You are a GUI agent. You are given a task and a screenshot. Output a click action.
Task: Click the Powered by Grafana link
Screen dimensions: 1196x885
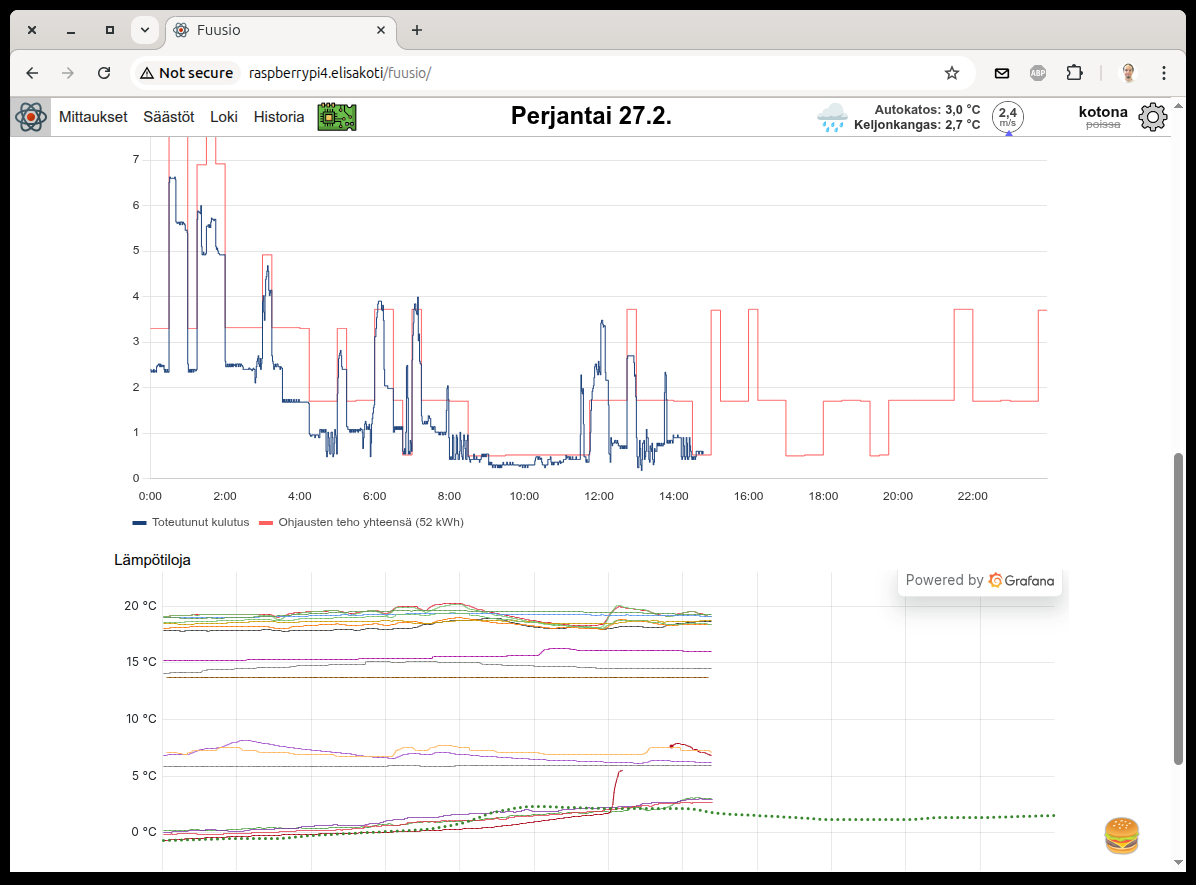(x=979, y=580)
